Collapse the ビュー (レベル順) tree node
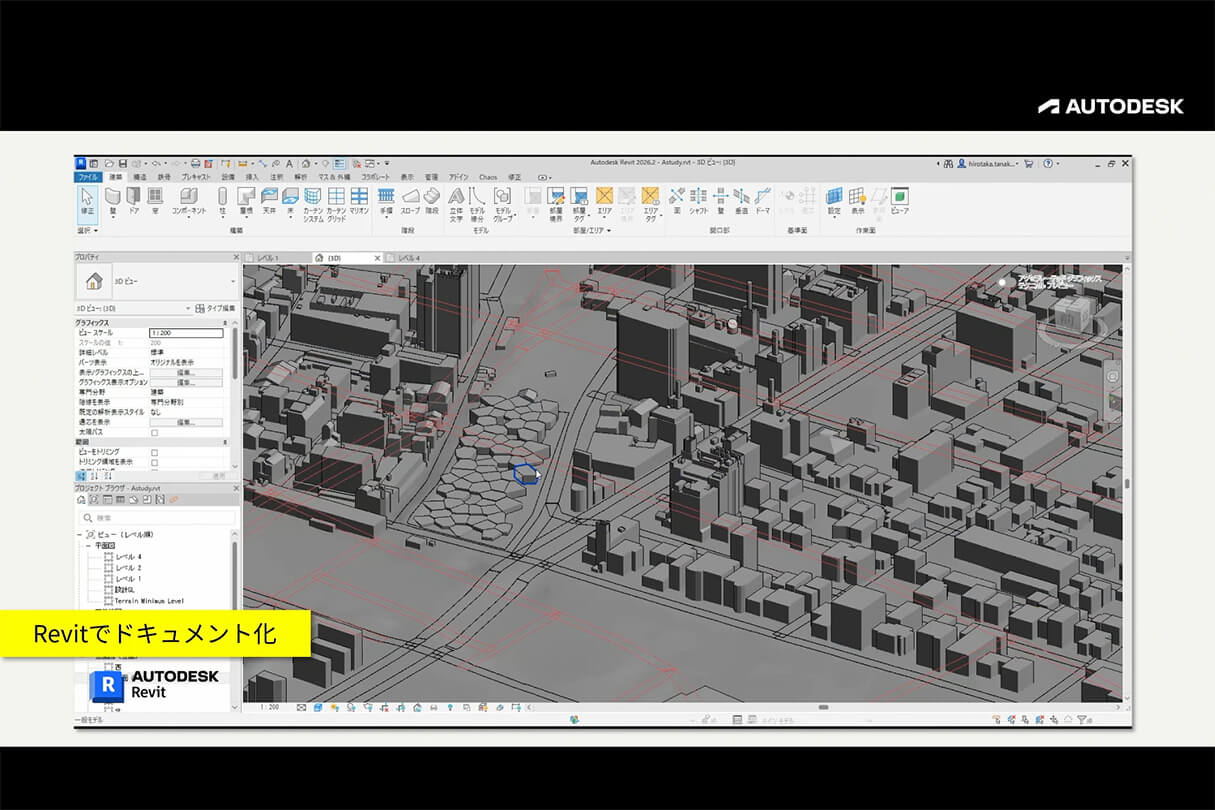Image resolution: width=1215 pixels, height=810 pixels. (x=80, y=535)
